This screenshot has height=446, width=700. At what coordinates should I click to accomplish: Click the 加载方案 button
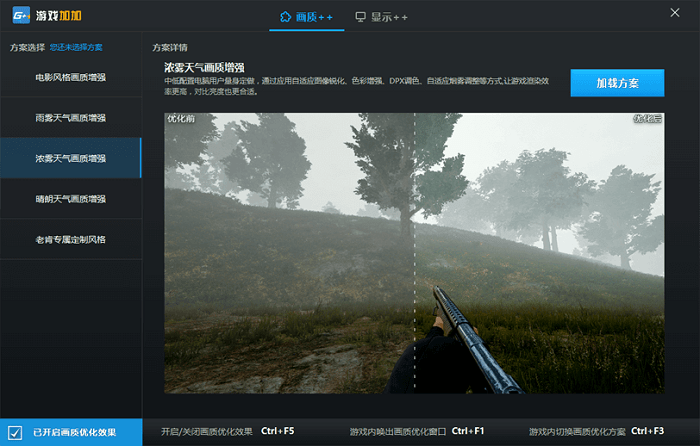coord(617,83)
